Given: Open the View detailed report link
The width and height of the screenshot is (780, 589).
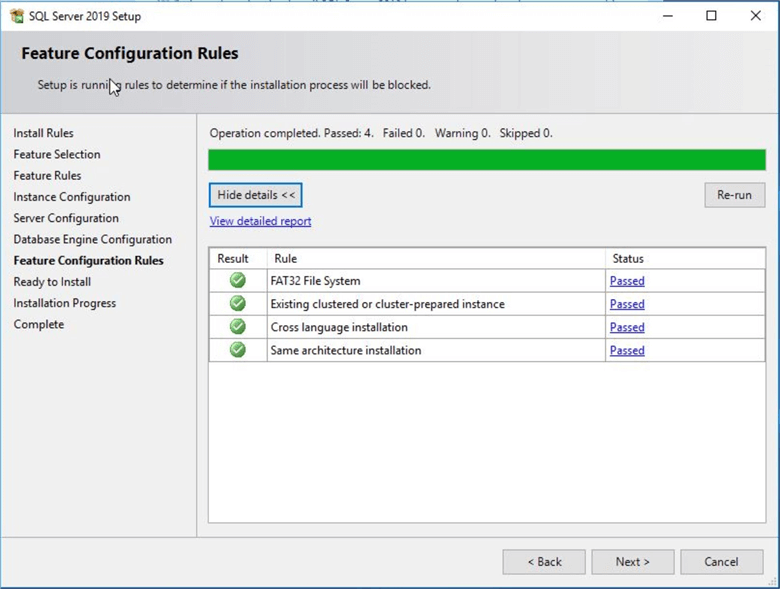Looking at the screenshot, I should (x=260, y=221).
